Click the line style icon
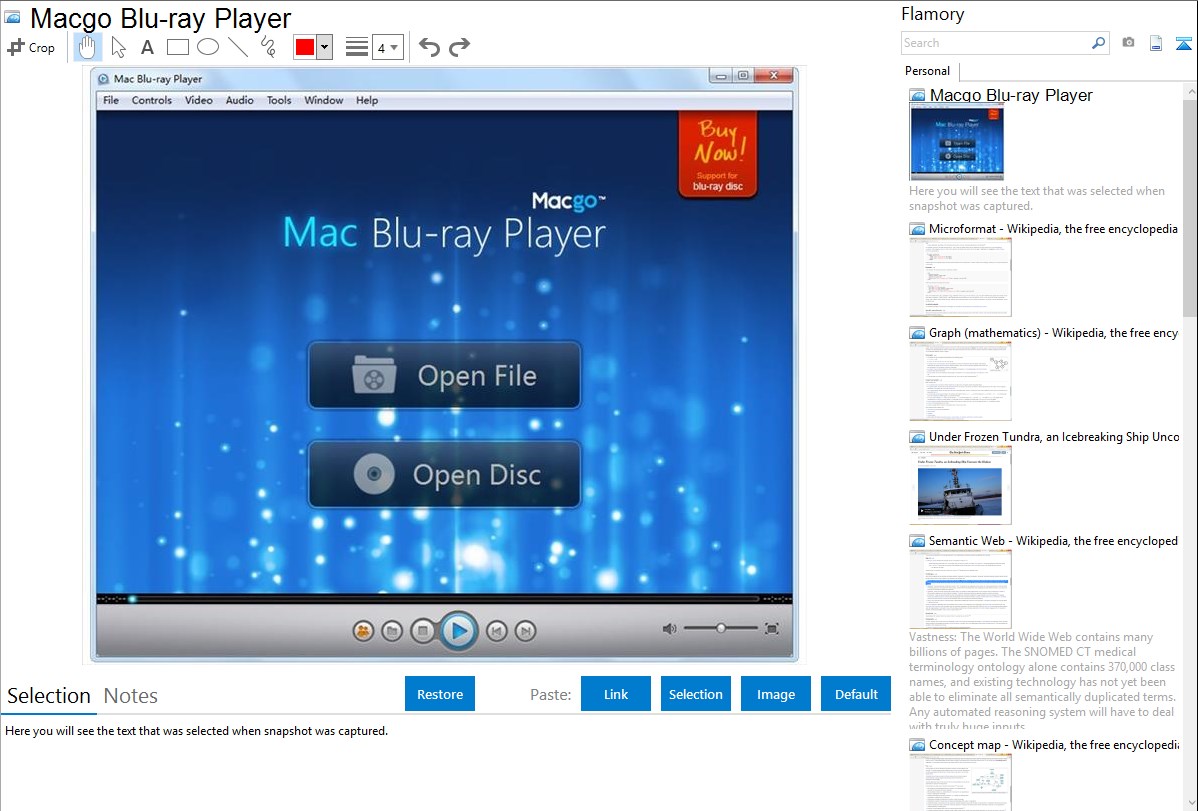The height and width of the screenshot is (811, 1198). click(356, 47)
